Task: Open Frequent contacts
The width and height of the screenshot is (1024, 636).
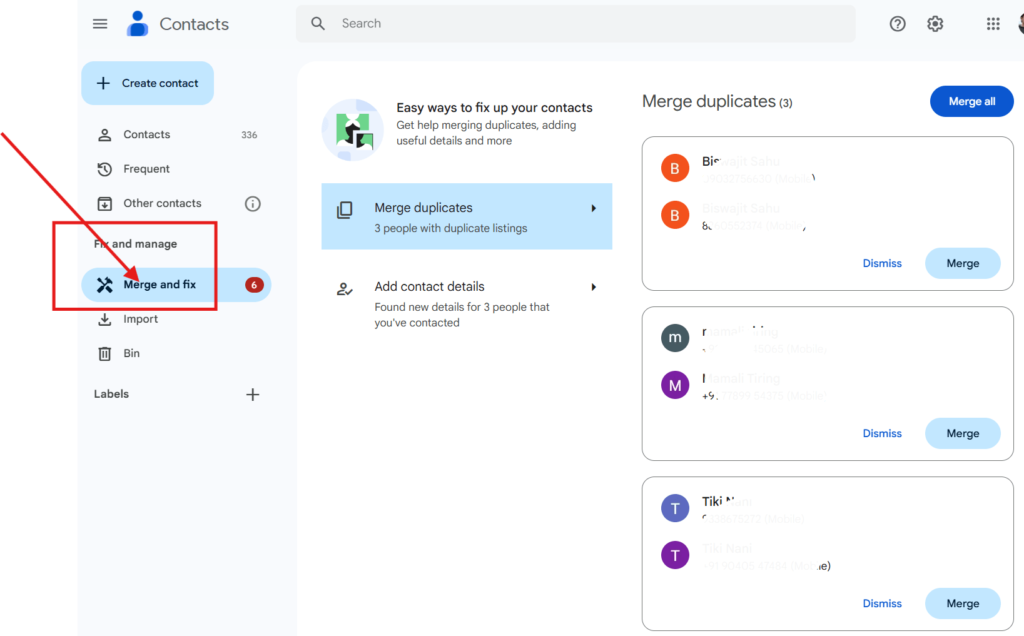Action: point(176,169)
